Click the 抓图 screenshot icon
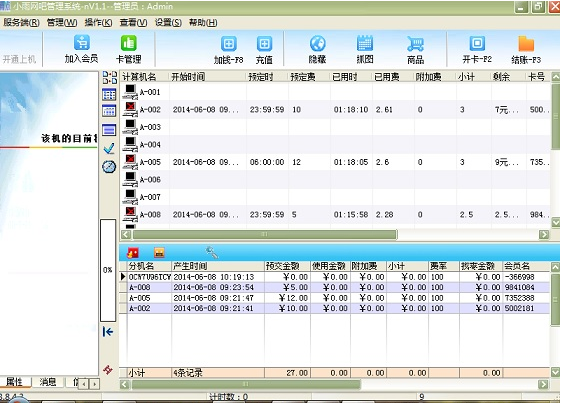 pos(365,44)
